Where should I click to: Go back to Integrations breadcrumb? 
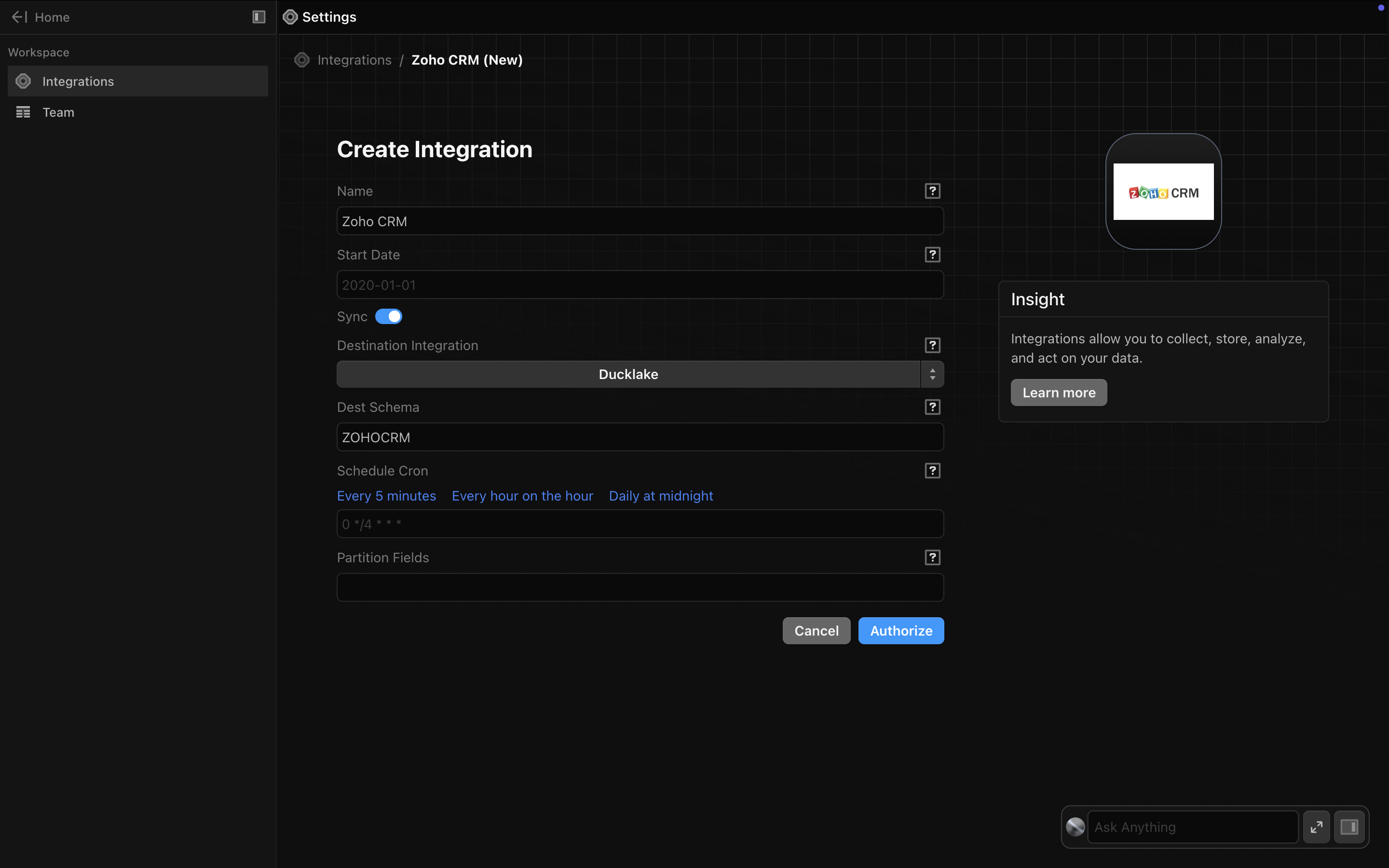click(x=354, y=60)
